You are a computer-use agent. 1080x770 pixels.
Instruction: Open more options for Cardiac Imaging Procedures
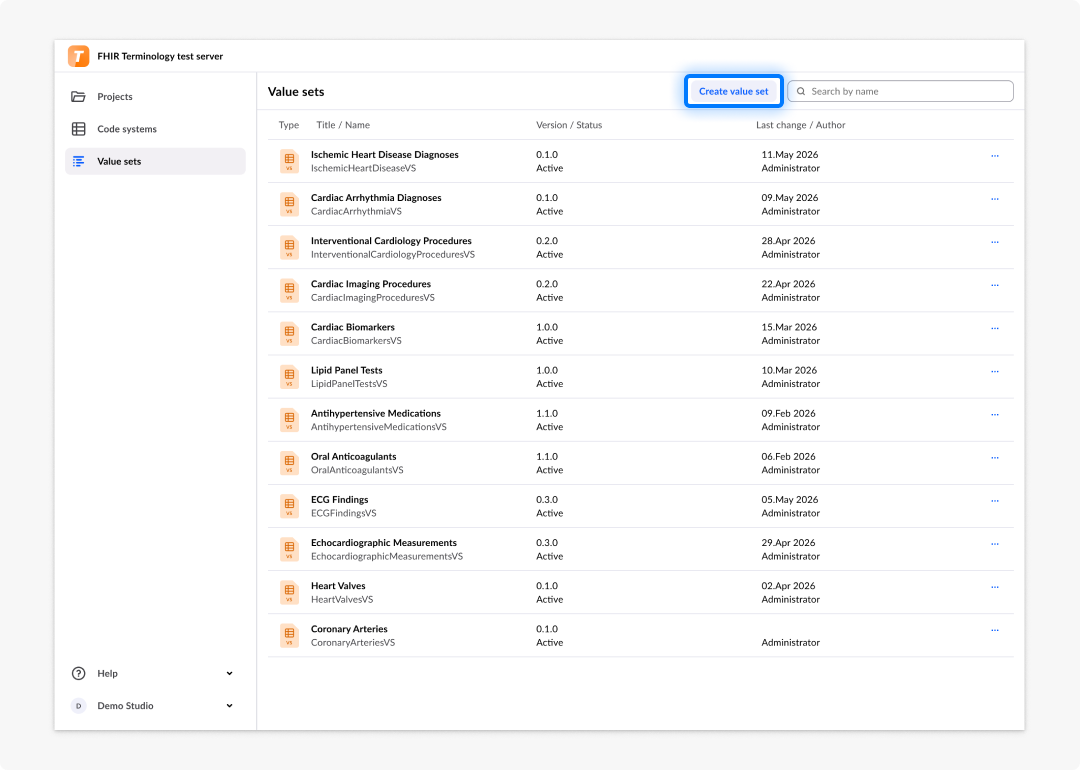(995, 285)
